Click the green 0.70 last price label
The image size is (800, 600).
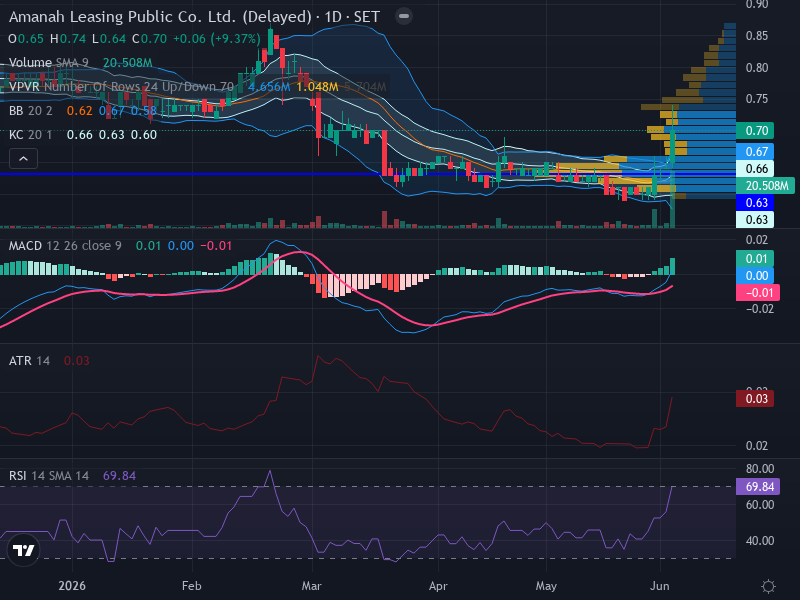tap(755, 131)
